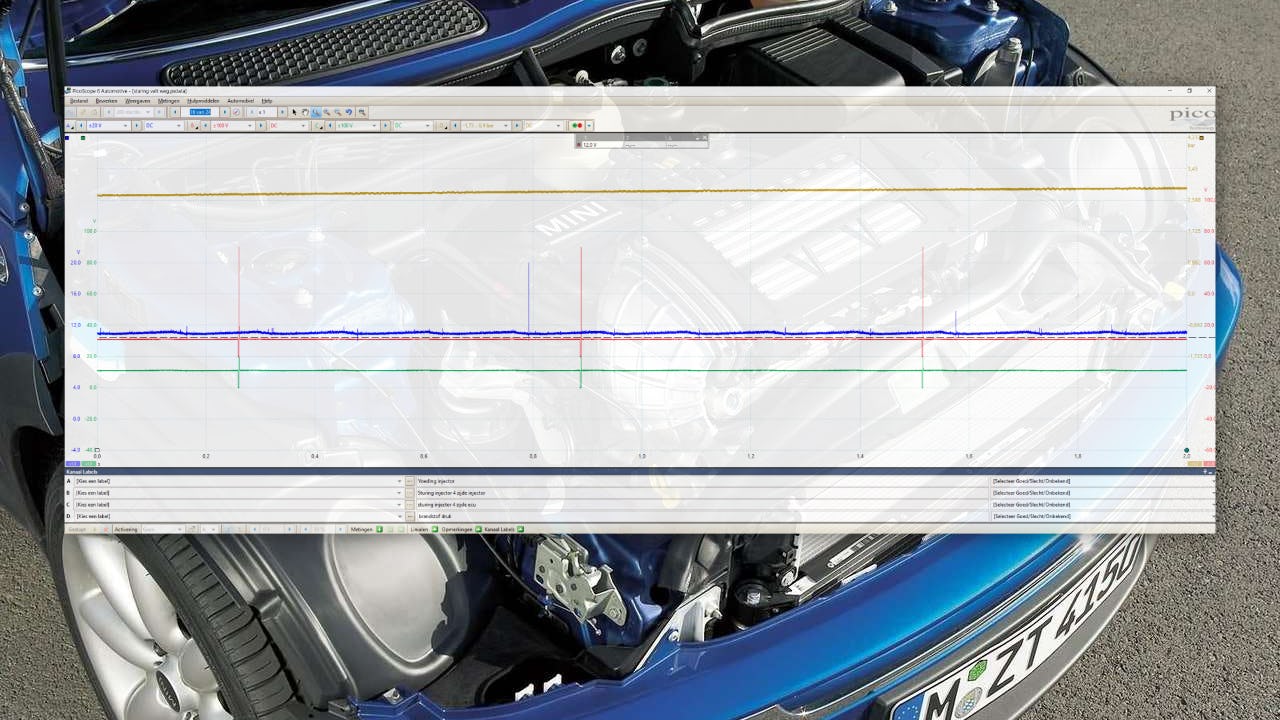The image size is (1280, 720).
Task: Activate the zoom window tool
Action: point(316,112)
